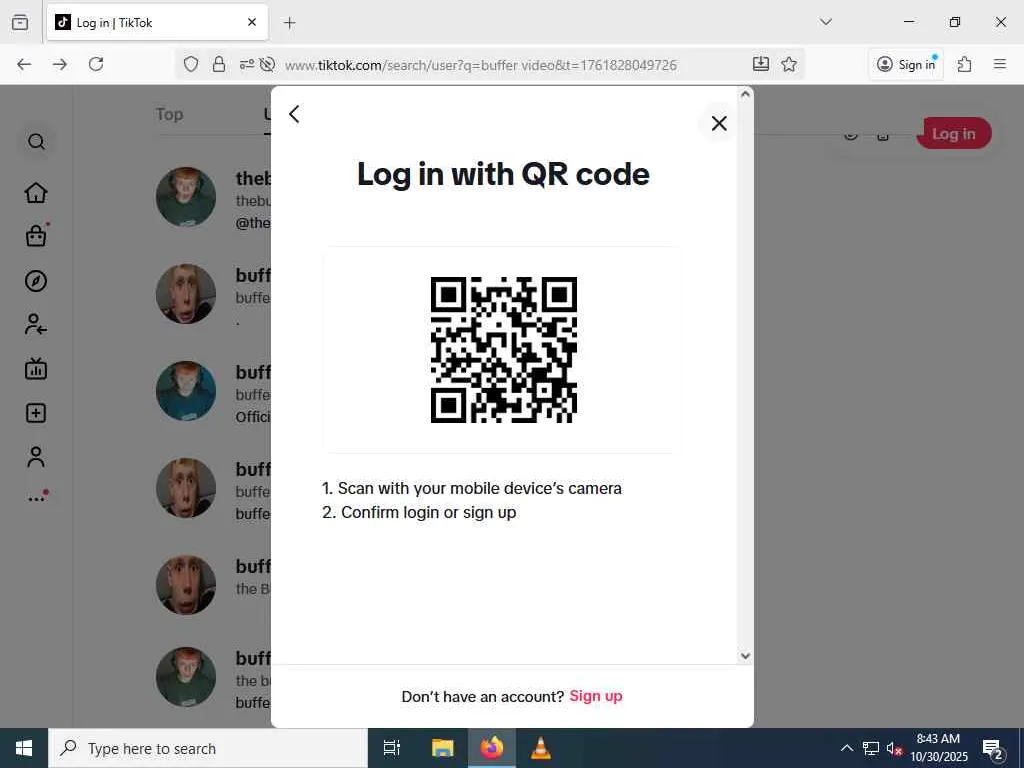Reload the TikTok page
The height and width of the screenshot is (768, 1024).
tap(96, 64)
